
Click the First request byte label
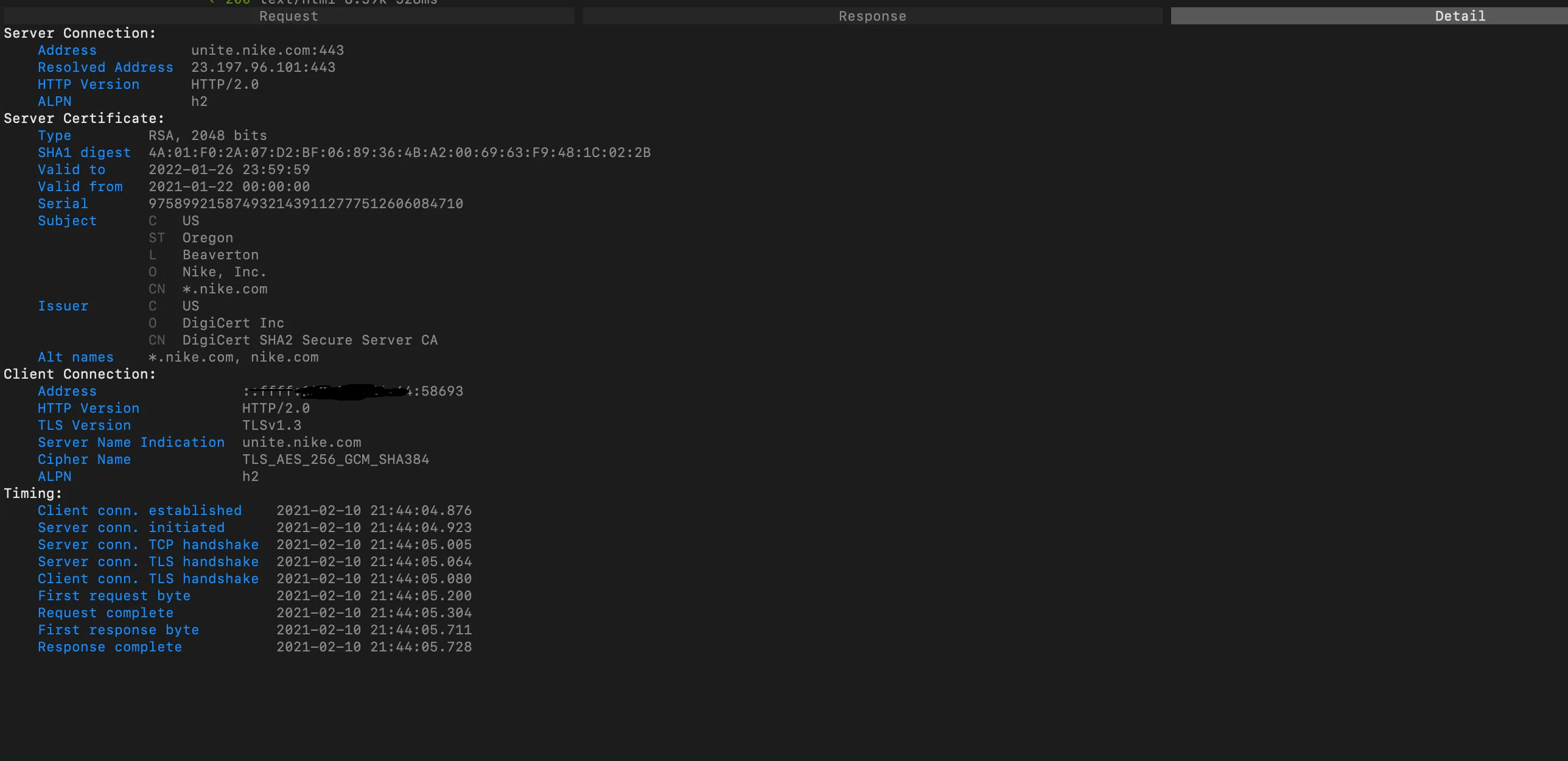(114, 596)
